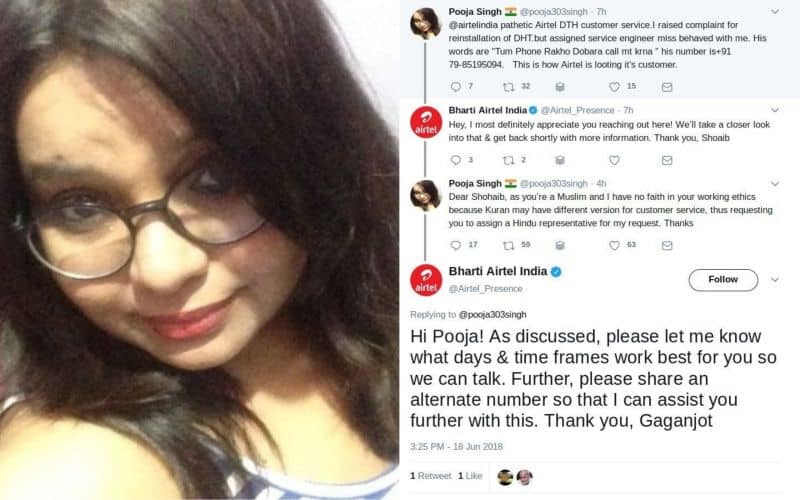Viewport: 800px width, 500px height.
Task: Follow Bharti Airtel India
Action: (723, 280)
